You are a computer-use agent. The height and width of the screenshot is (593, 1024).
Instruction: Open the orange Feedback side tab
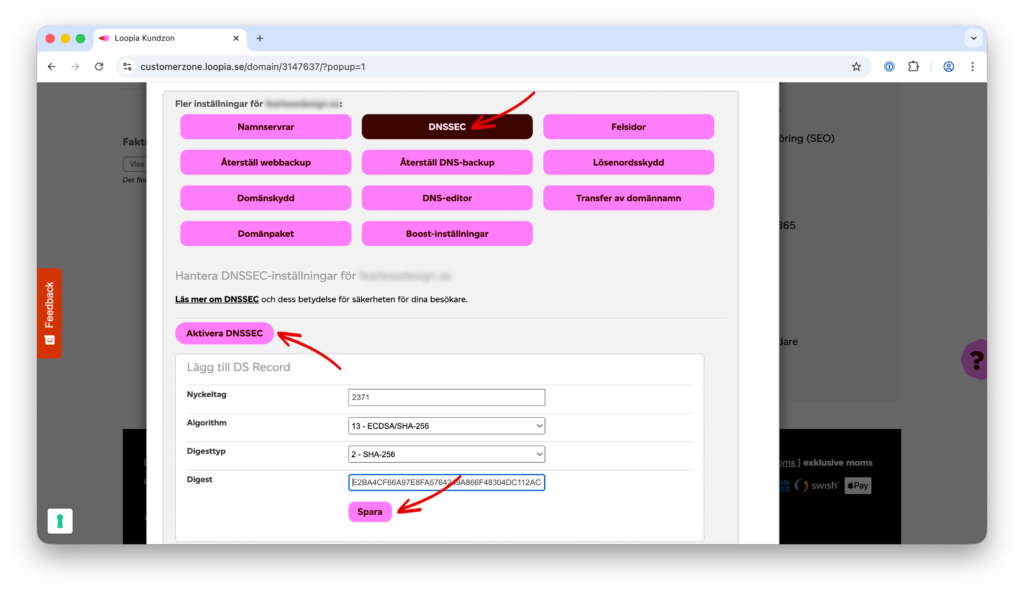coord(49,312)
